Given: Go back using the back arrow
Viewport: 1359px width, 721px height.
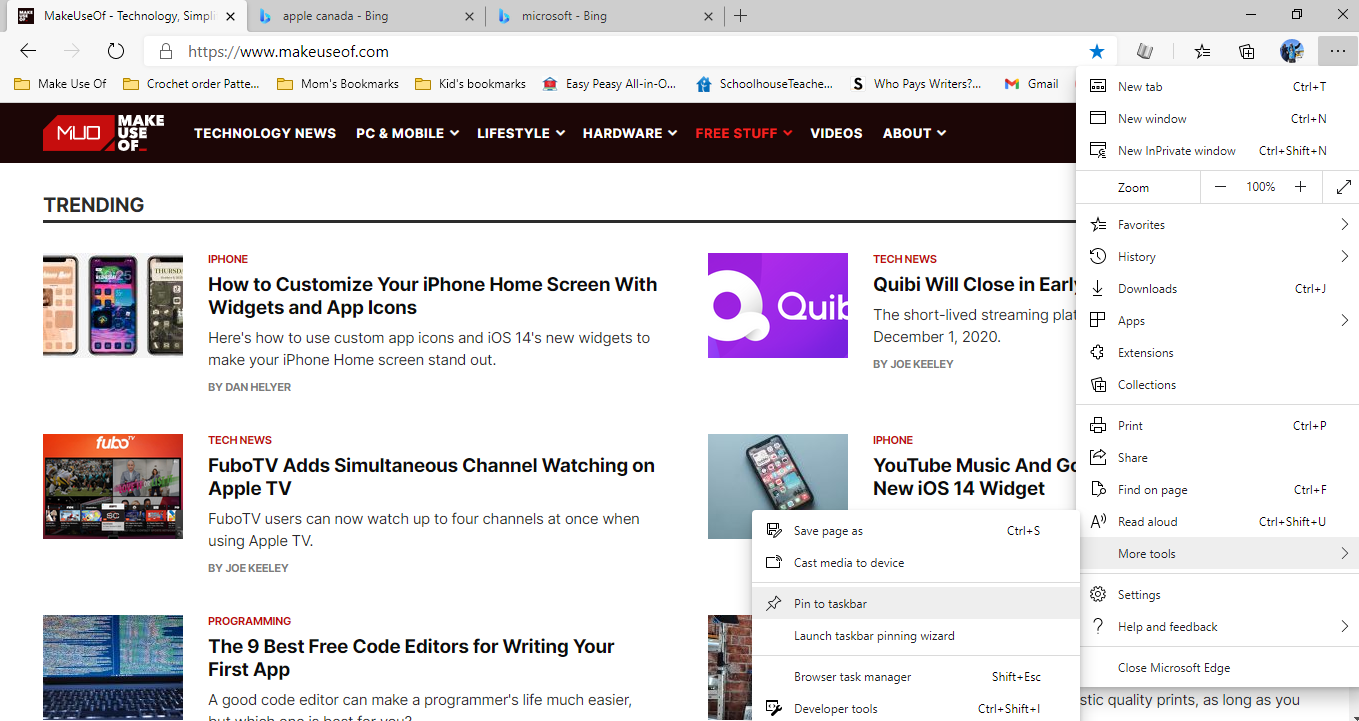Looking at the screenshot, I should [x=28, y=51].
